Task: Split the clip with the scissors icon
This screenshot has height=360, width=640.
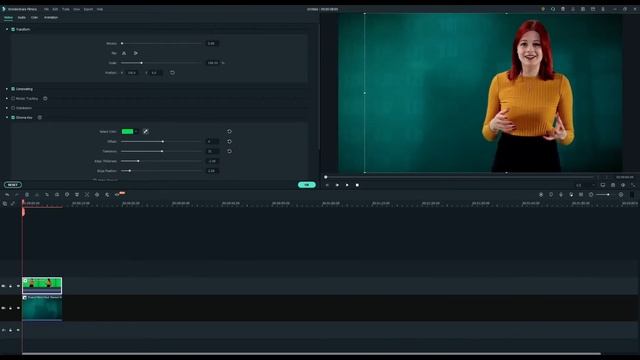Action: pyautogui.click(x=37, y=195)
